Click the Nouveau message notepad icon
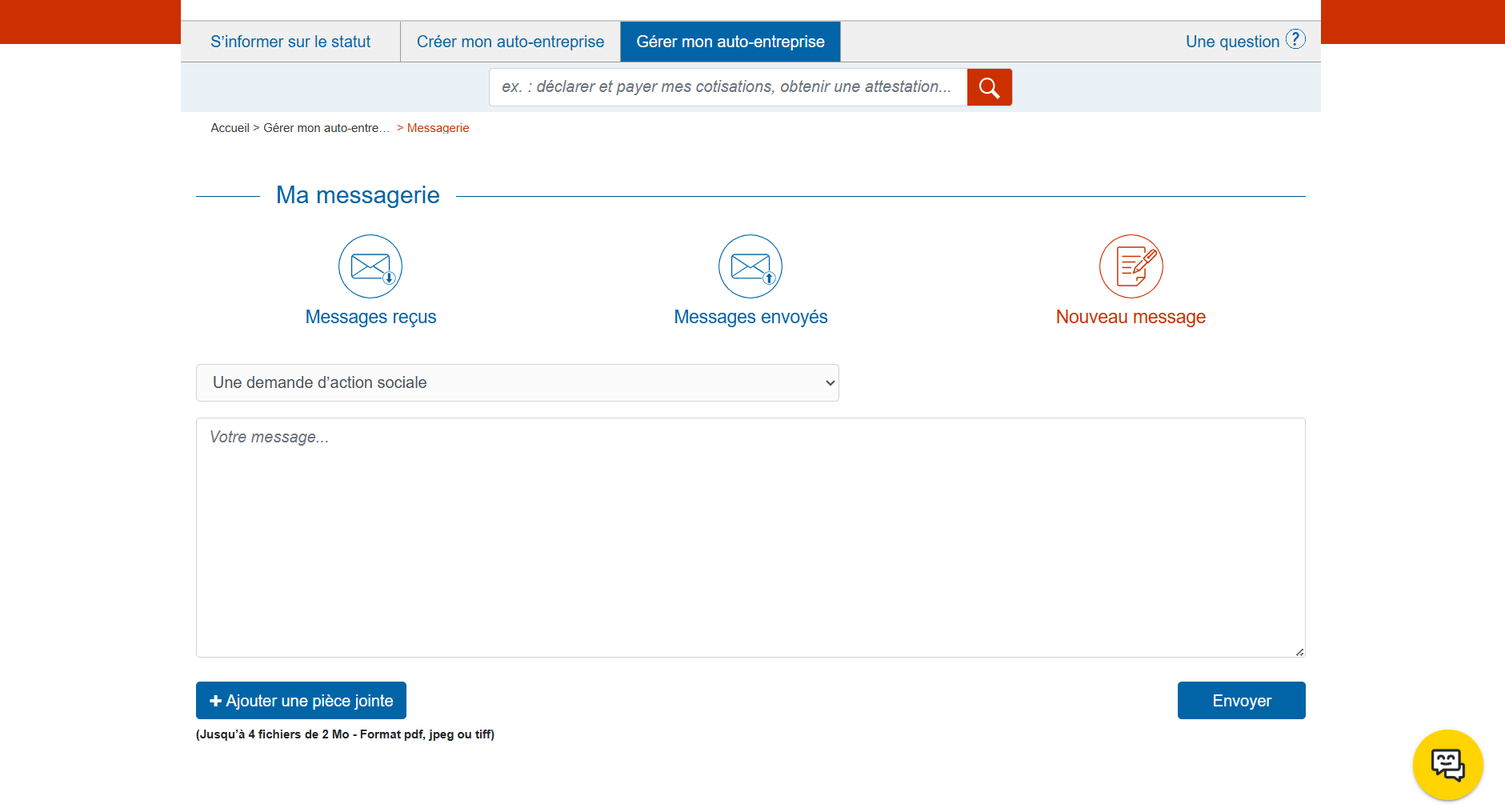Image resolution: width=1505 pixels, height=812 pixels. click(1131, 266)
